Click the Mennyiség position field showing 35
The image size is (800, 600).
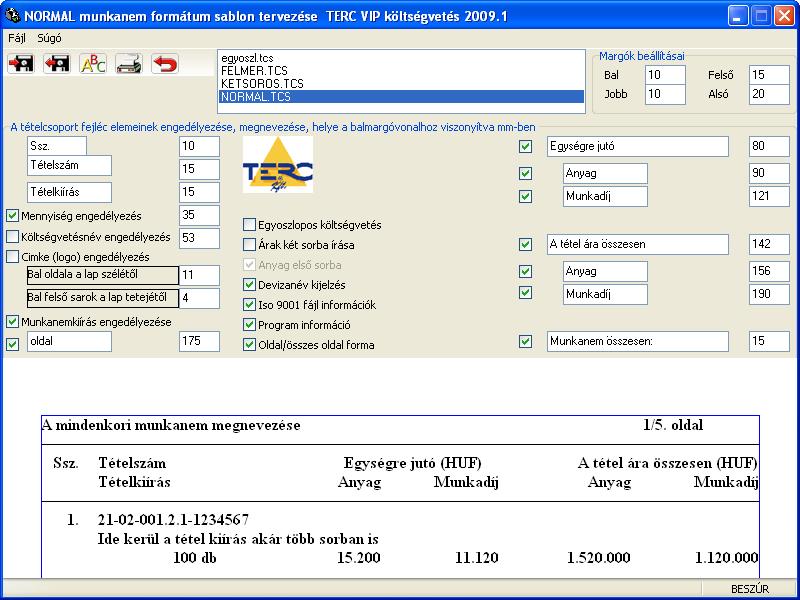199,215
